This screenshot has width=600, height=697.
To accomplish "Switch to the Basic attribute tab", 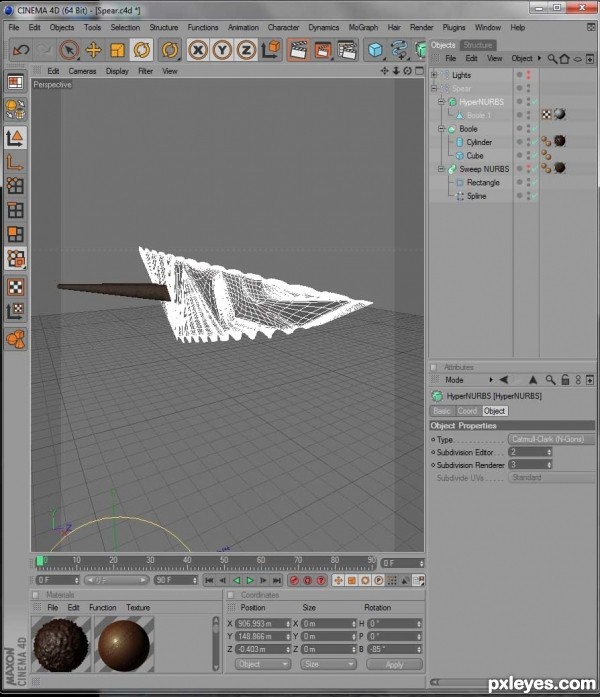I will pos(442,411).
